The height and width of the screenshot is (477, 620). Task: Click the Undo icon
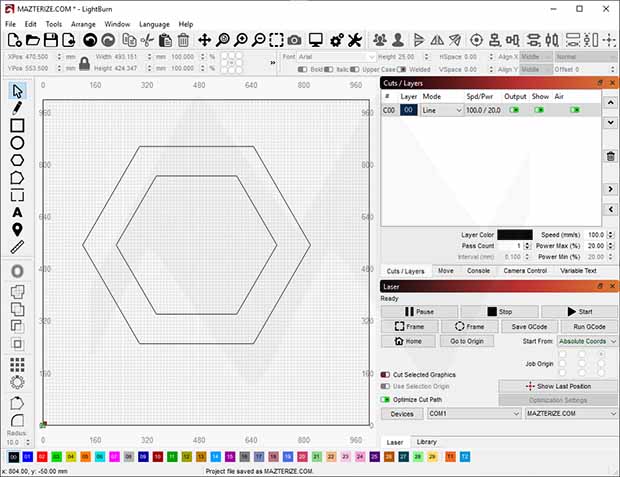tap(90, 40)
